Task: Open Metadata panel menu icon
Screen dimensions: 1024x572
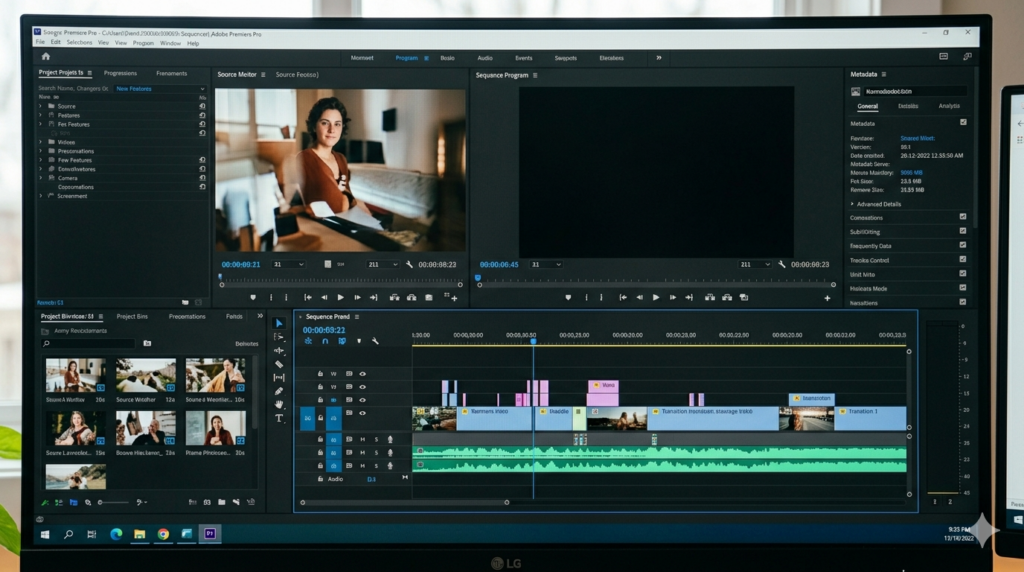Action: point(884,74)
